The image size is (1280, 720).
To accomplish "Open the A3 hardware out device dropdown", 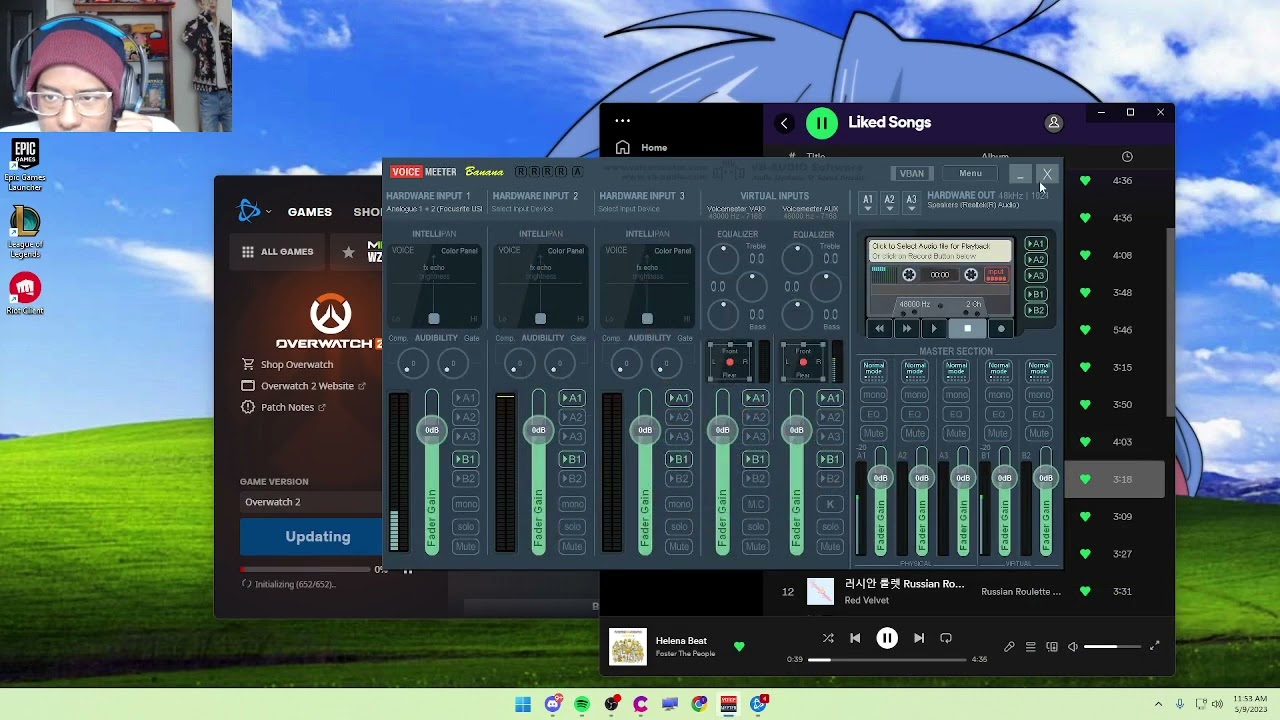I will (911, 203).
